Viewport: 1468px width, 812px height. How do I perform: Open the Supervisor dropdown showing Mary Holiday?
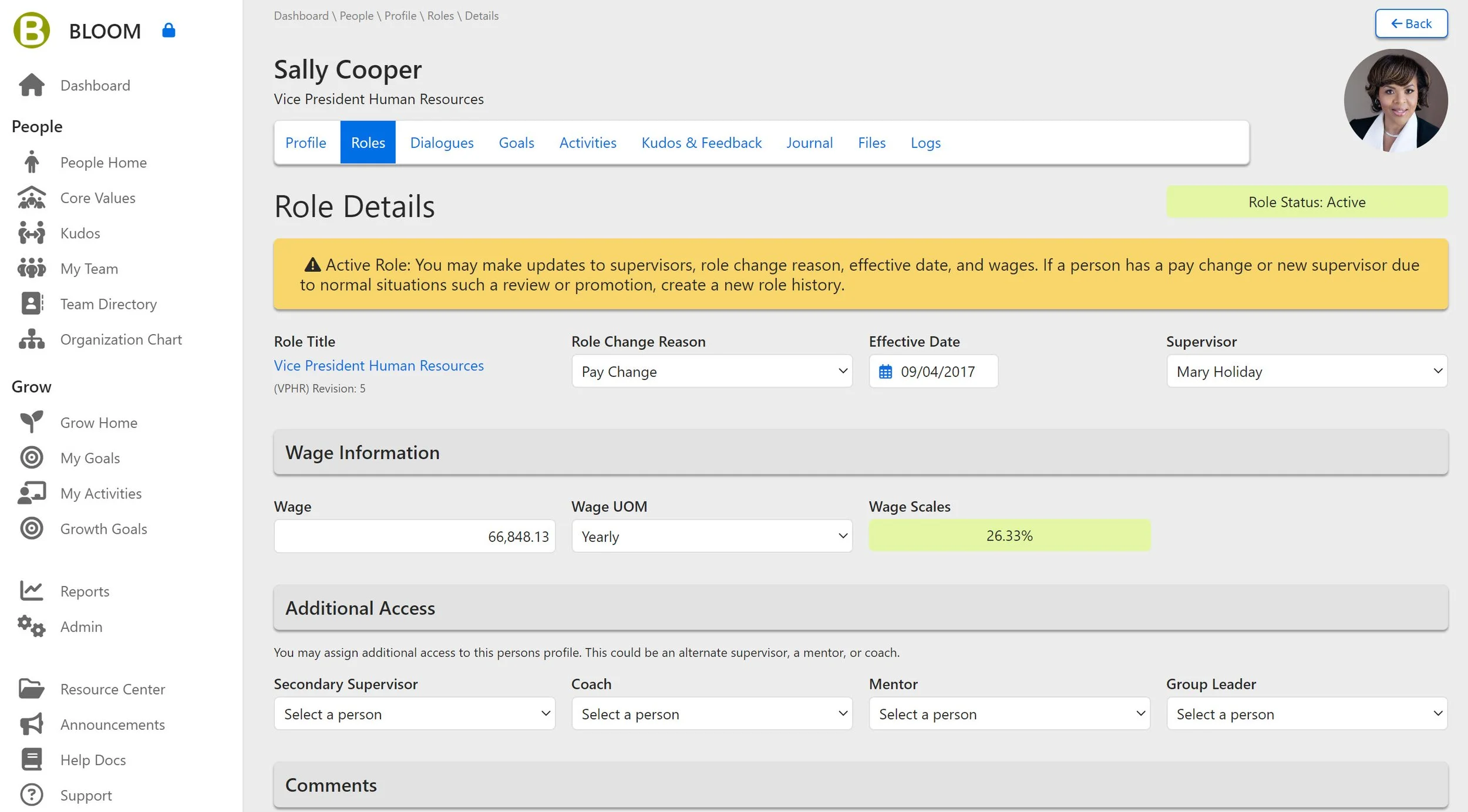click(1307, 371)
